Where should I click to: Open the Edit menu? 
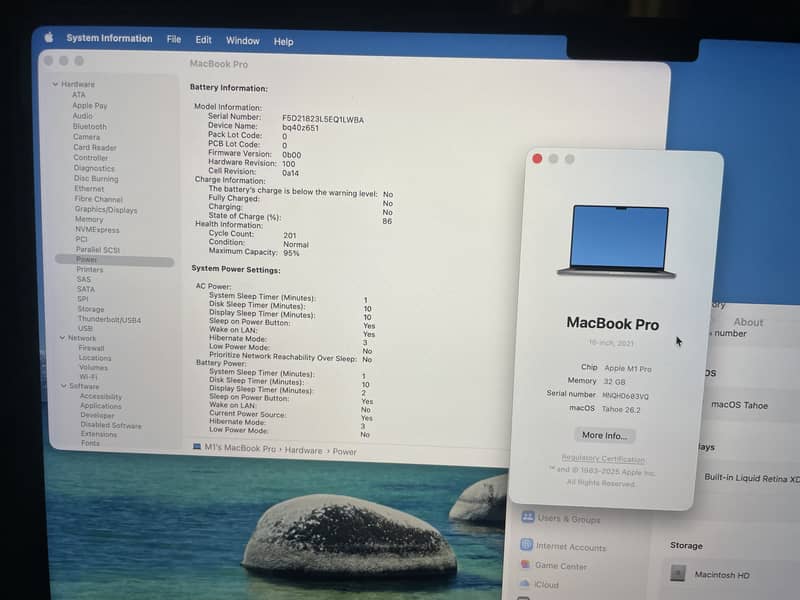tap(203, 40)
